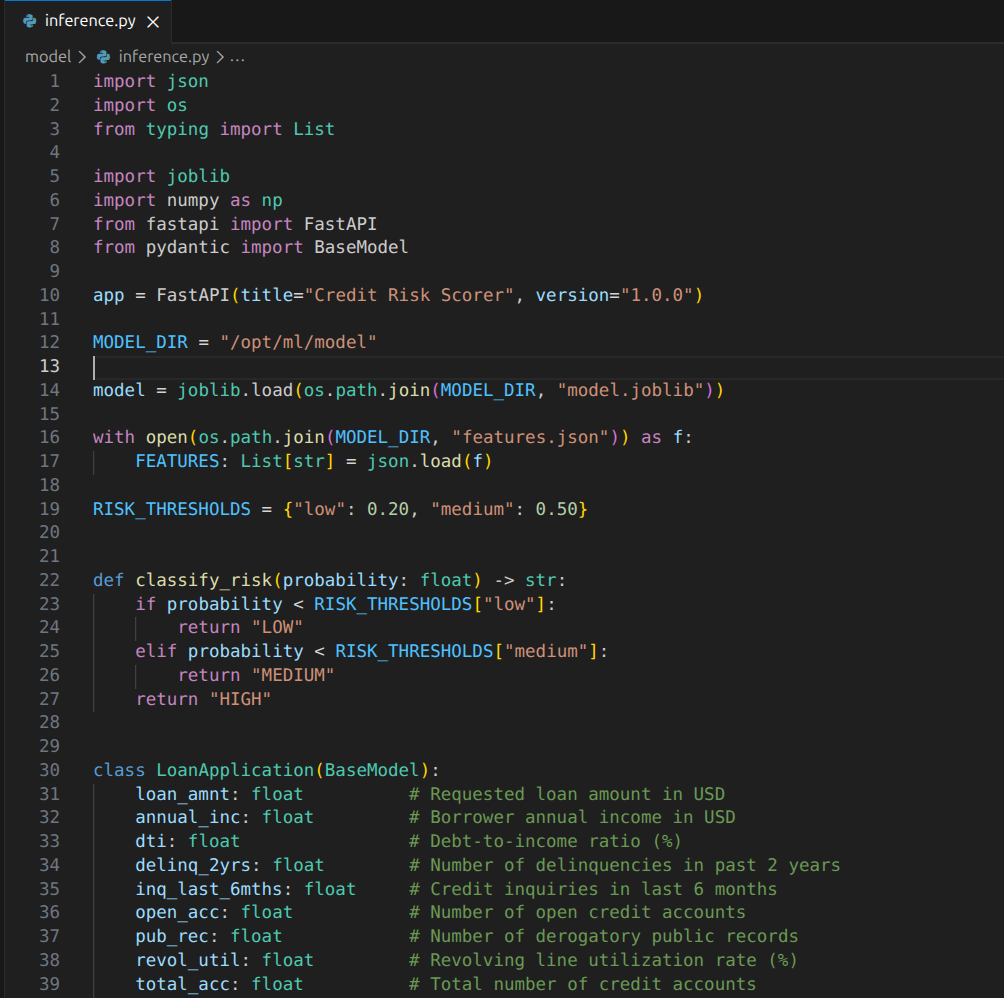This screenshot has height=998, width=1004.
Task: Click the 'pub_rec' field name
Action: point(172,936)
